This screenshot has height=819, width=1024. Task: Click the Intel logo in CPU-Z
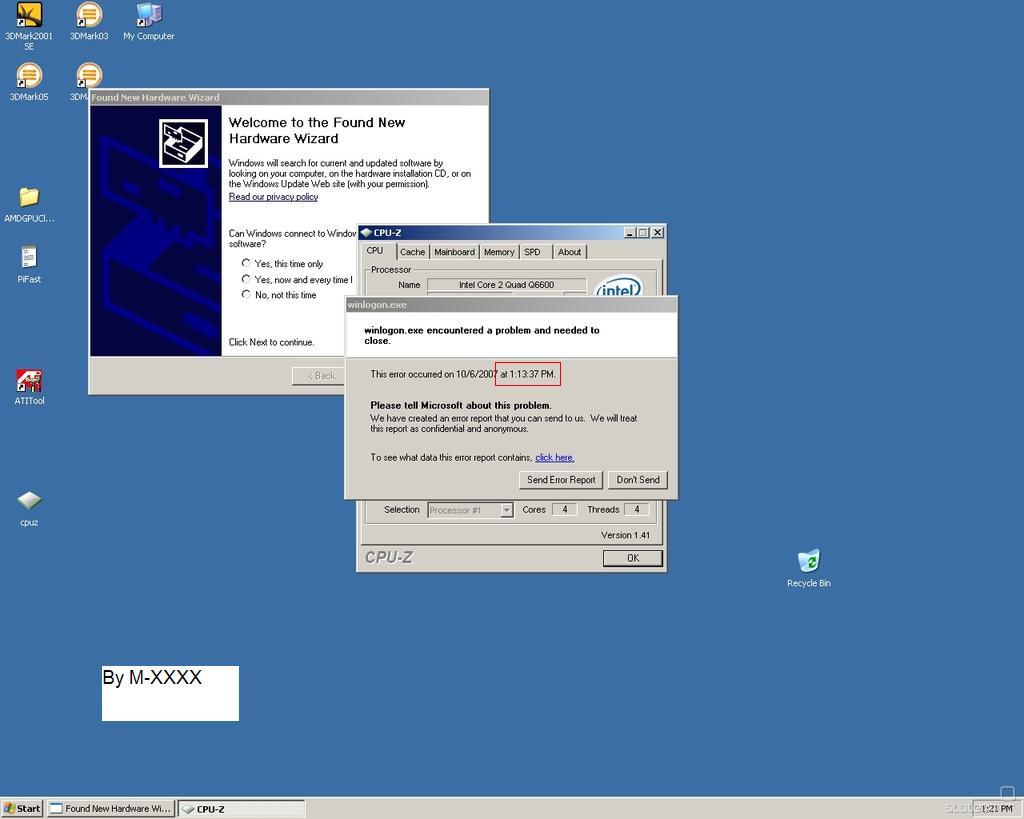pos(618,286)
